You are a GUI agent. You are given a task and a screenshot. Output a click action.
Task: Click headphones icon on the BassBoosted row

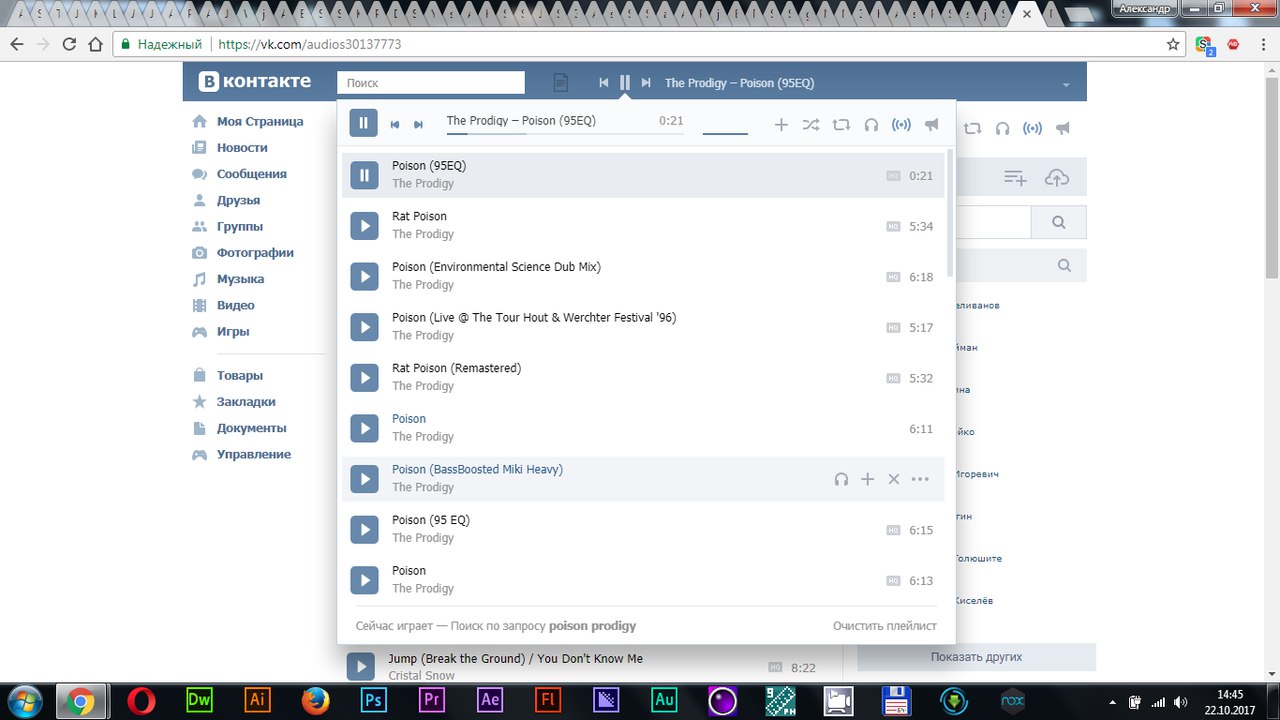click(841, 479)
